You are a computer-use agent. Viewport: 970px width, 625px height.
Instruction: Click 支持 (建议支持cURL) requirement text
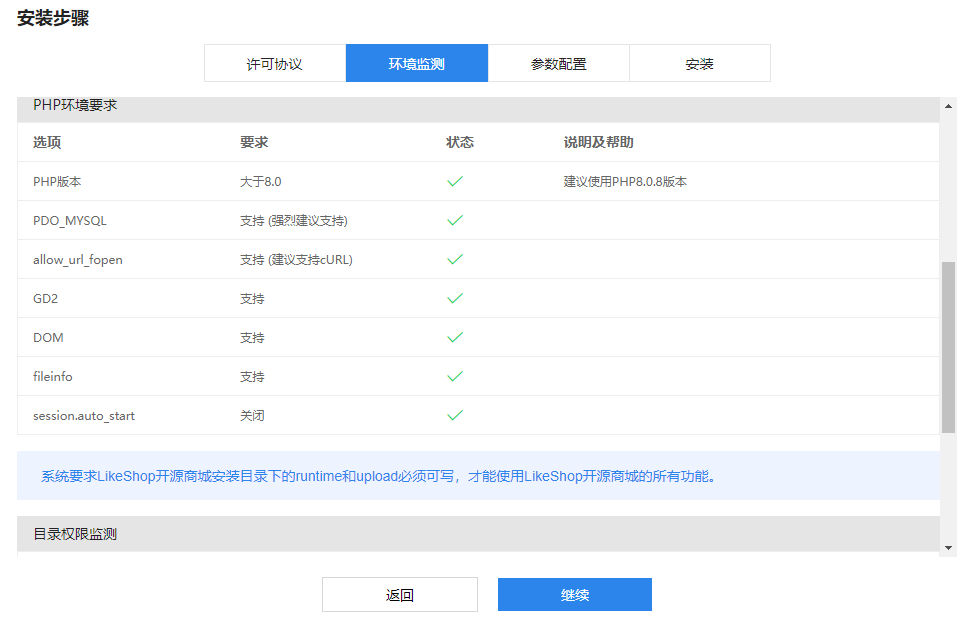pos(296,259)
